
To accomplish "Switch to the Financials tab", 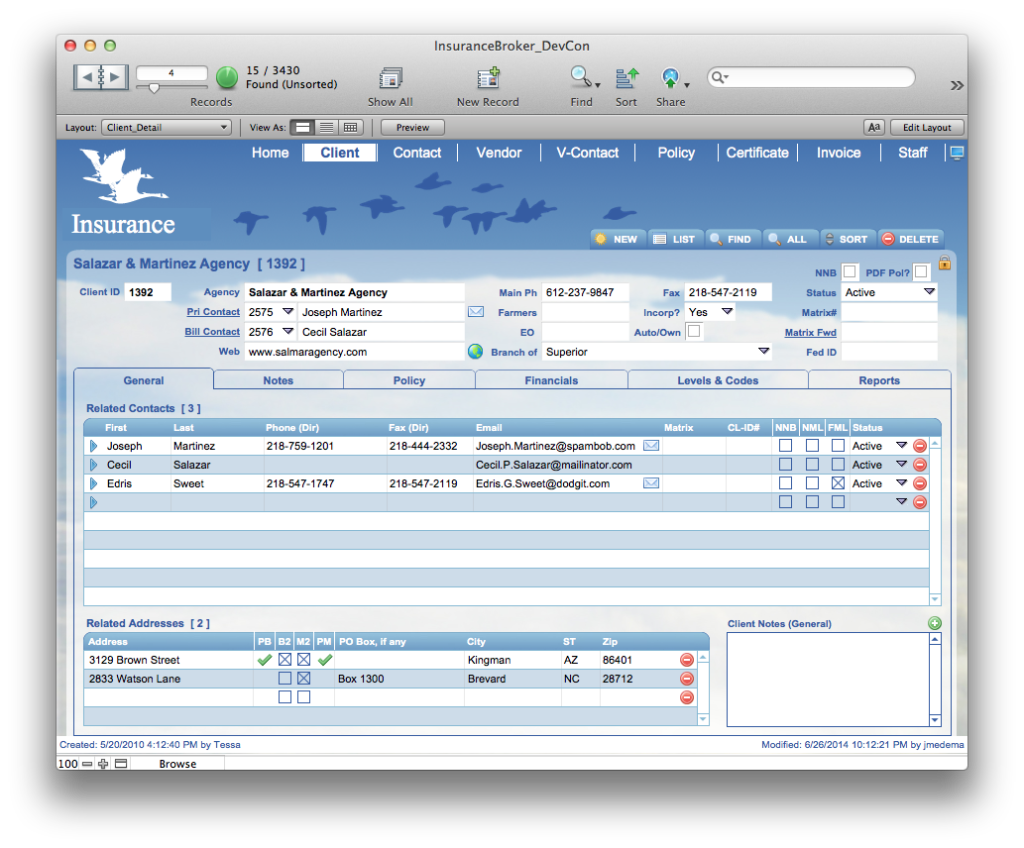I will pos(551,380).
